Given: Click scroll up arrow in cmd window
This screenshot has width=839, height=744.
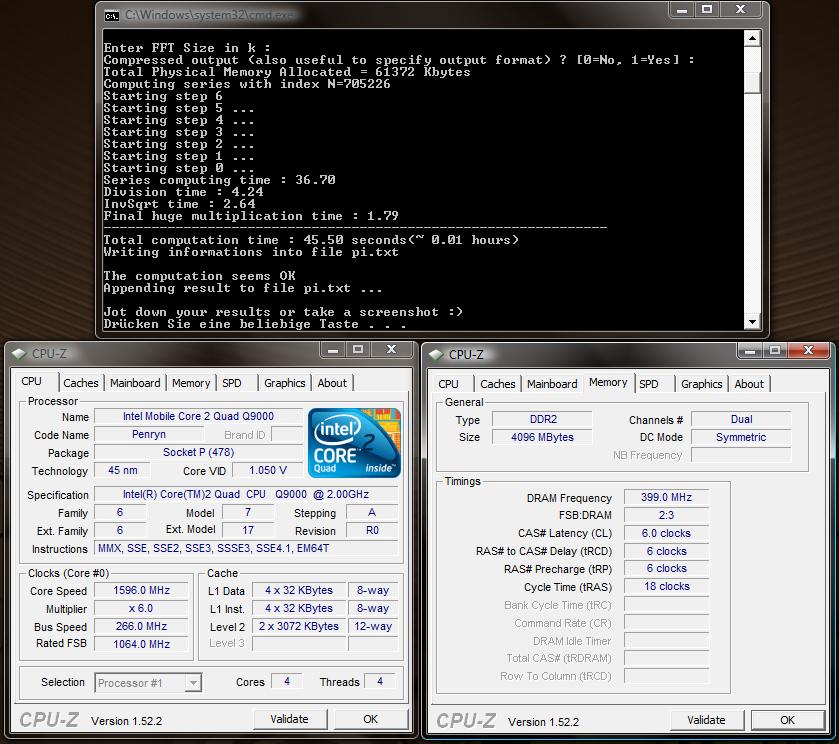Looking at the screenshot, I should pos(752,38).
